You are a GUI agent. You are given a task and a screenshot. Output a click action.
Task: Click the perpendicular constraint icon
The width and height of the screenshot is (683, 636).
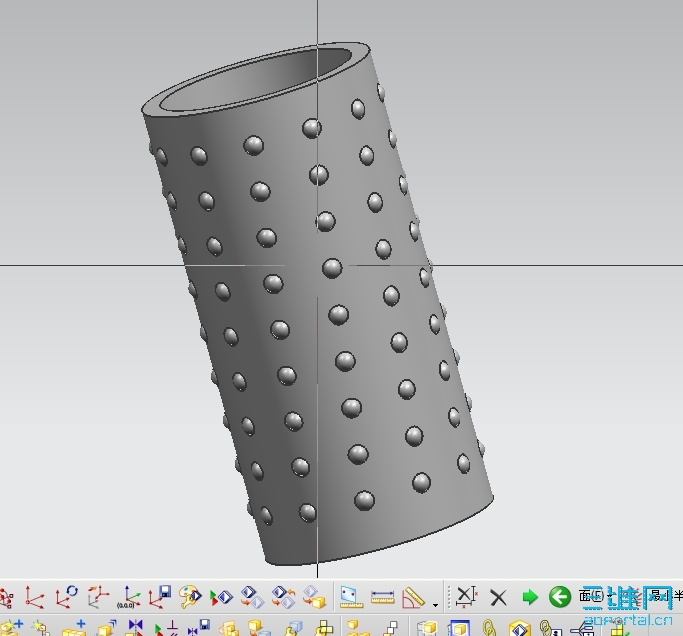click(x=166, y=628)
